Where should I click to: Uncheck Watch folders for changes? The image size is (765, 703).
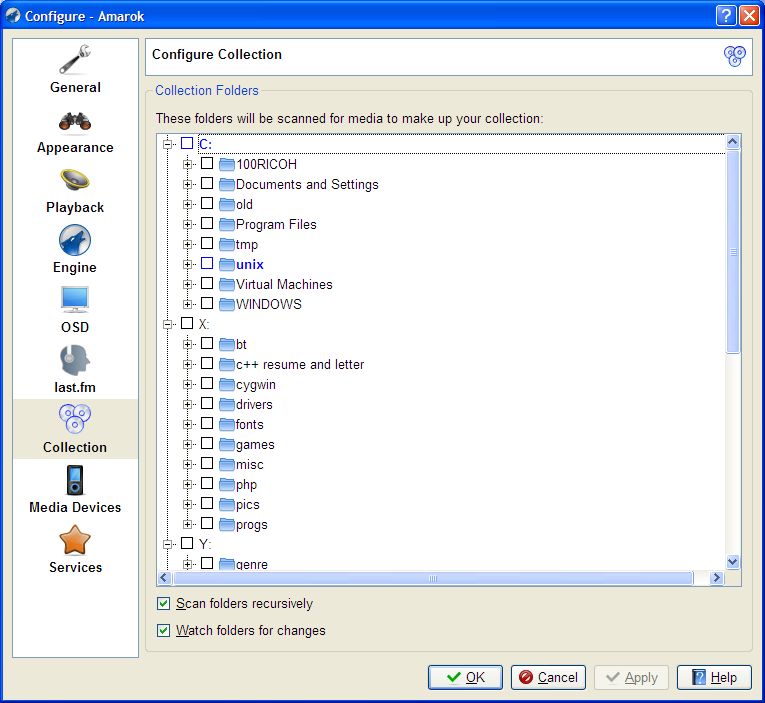click(x=164, y=631)
